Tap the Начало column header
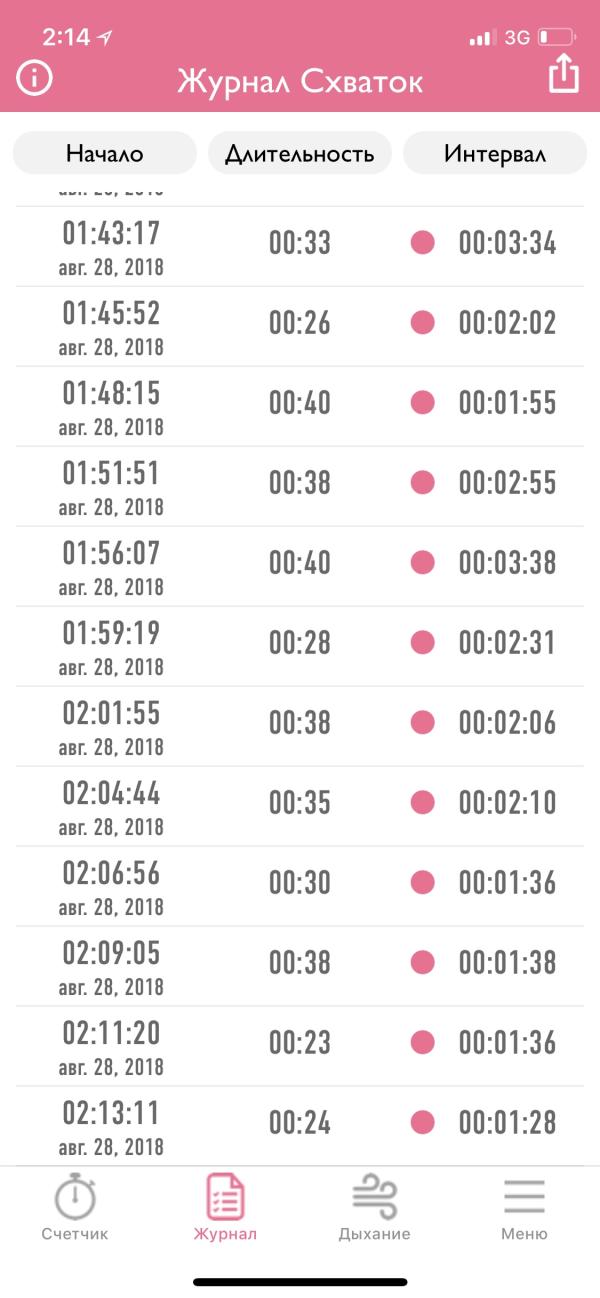600x1298 pixels. click(105, 154)
